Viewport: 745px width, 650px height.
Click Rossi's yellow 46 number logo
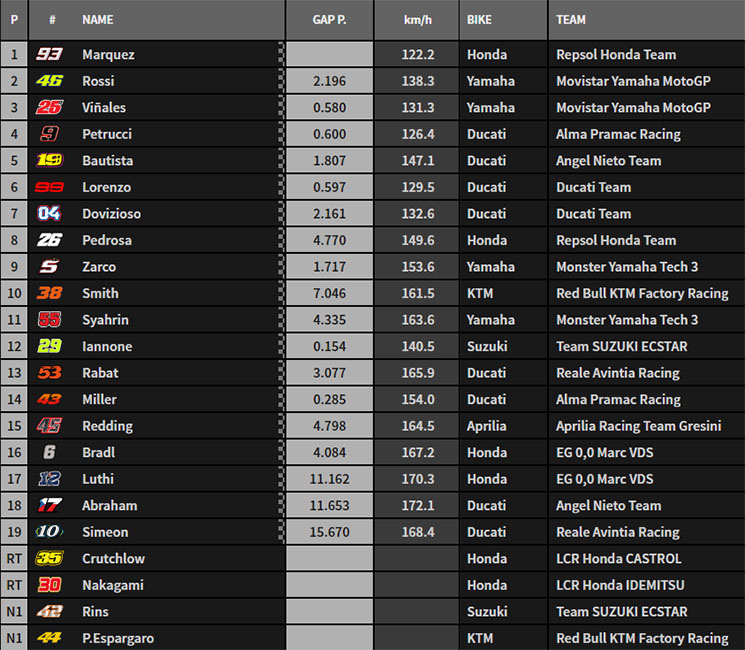tap(49, 81)
